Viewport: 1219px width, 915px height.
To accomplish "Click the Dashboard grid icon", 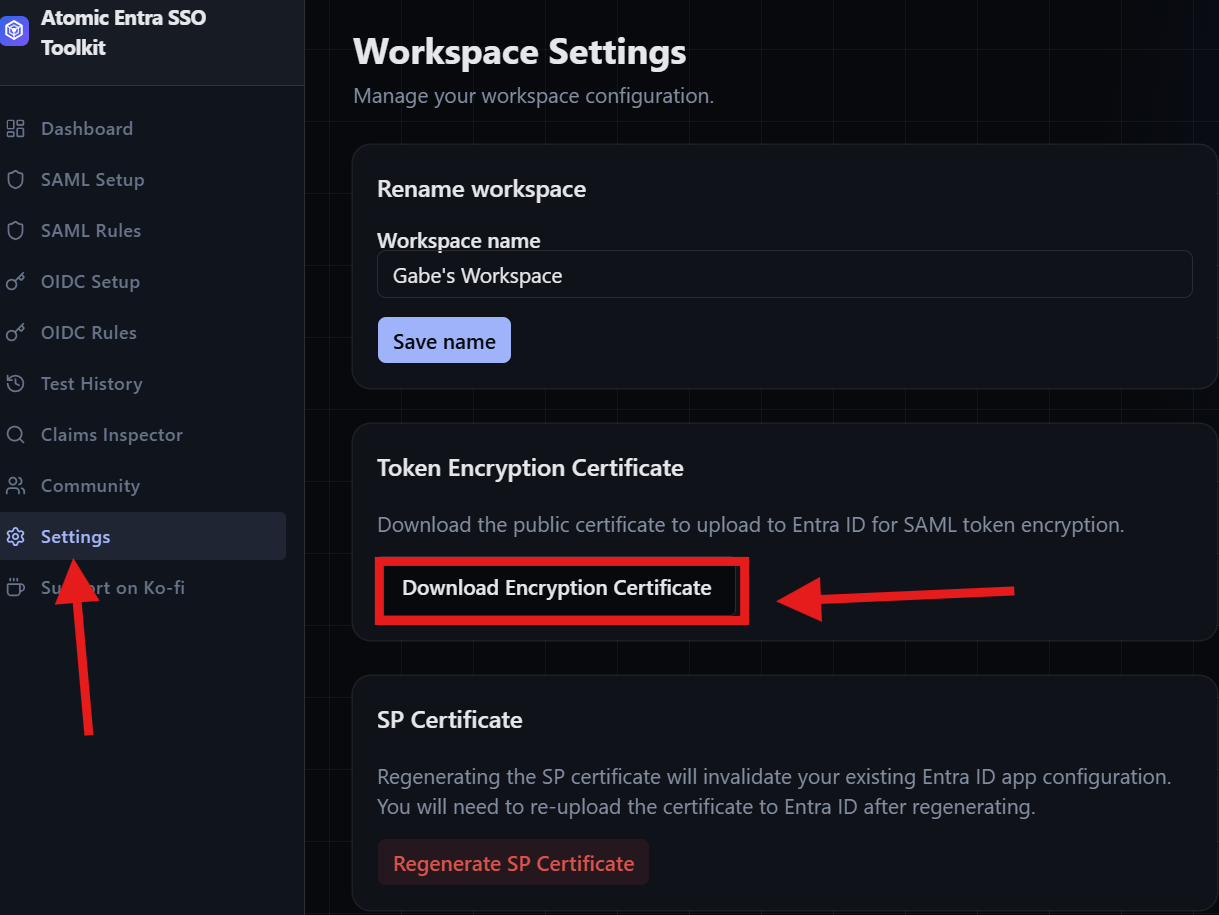I will click(x=15, y=128).
